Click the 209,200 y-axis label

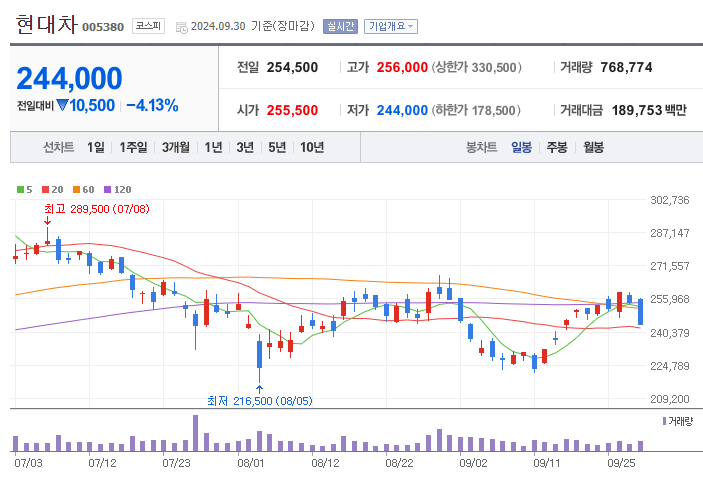pos(670,399)
